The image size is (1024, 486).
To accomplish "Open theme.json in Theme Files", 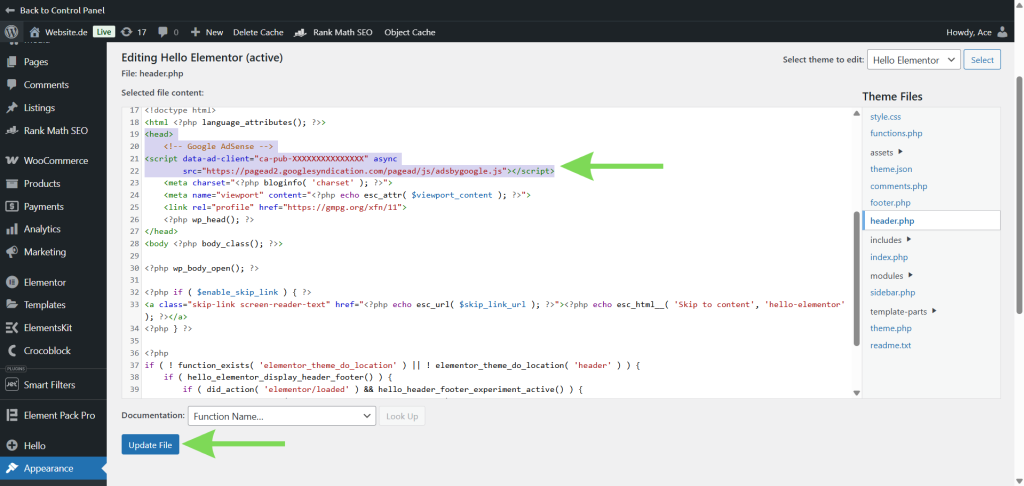I will point(891,169).
